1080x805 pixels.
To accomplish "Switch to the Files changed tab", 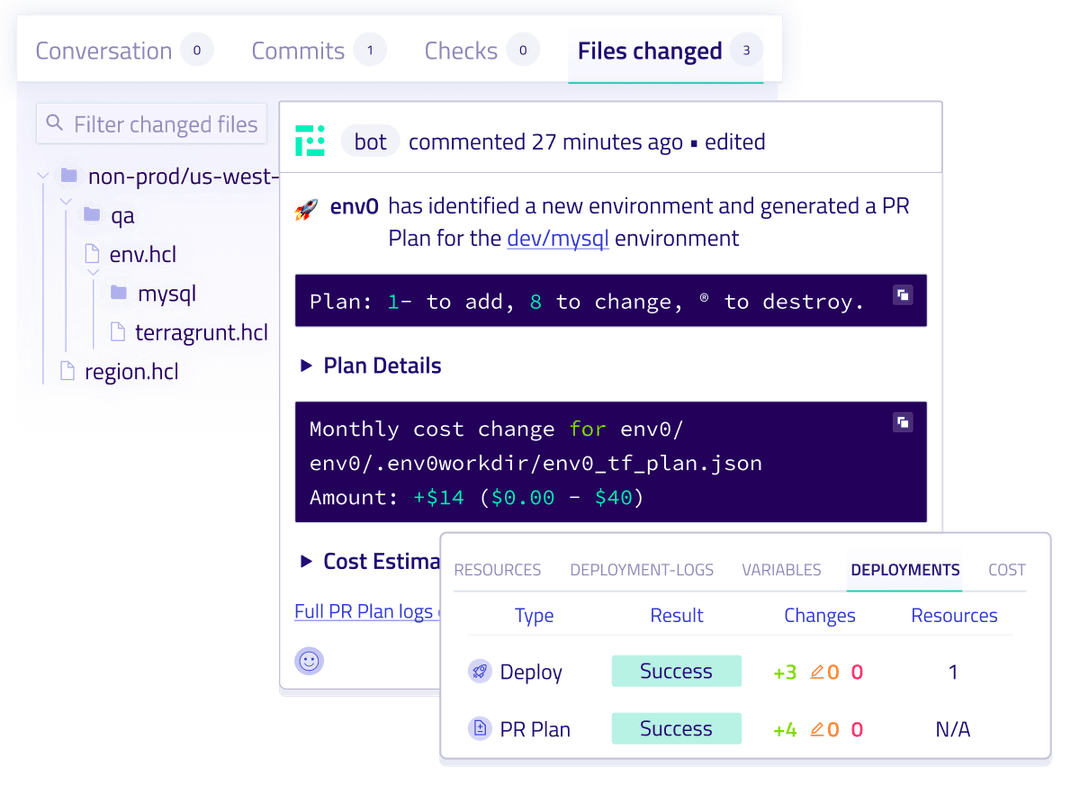I will click(648, 50).
